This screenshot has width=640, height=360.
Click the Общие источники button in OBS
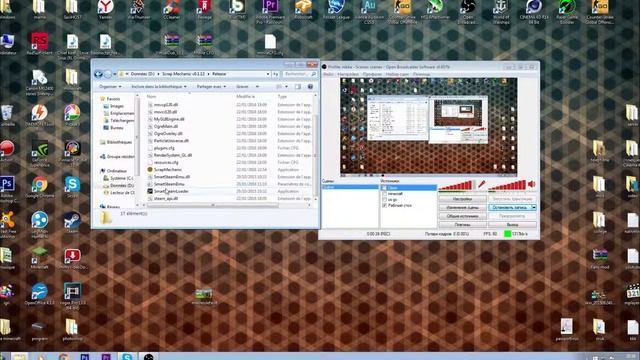pyautogui.click(x=462, y=216)
